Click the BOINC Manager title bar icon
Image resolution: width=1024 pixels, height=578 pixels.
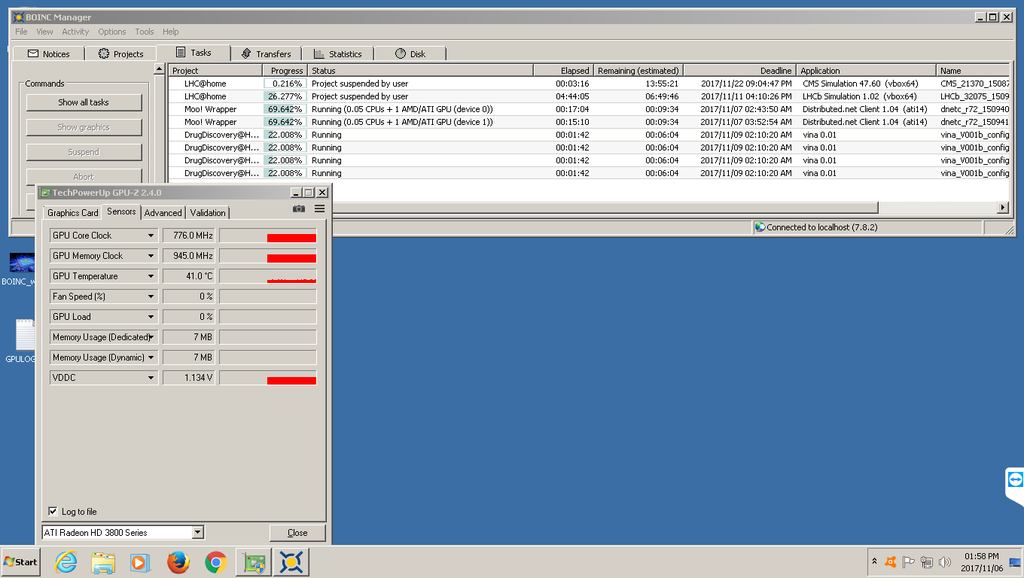[18, 17]
